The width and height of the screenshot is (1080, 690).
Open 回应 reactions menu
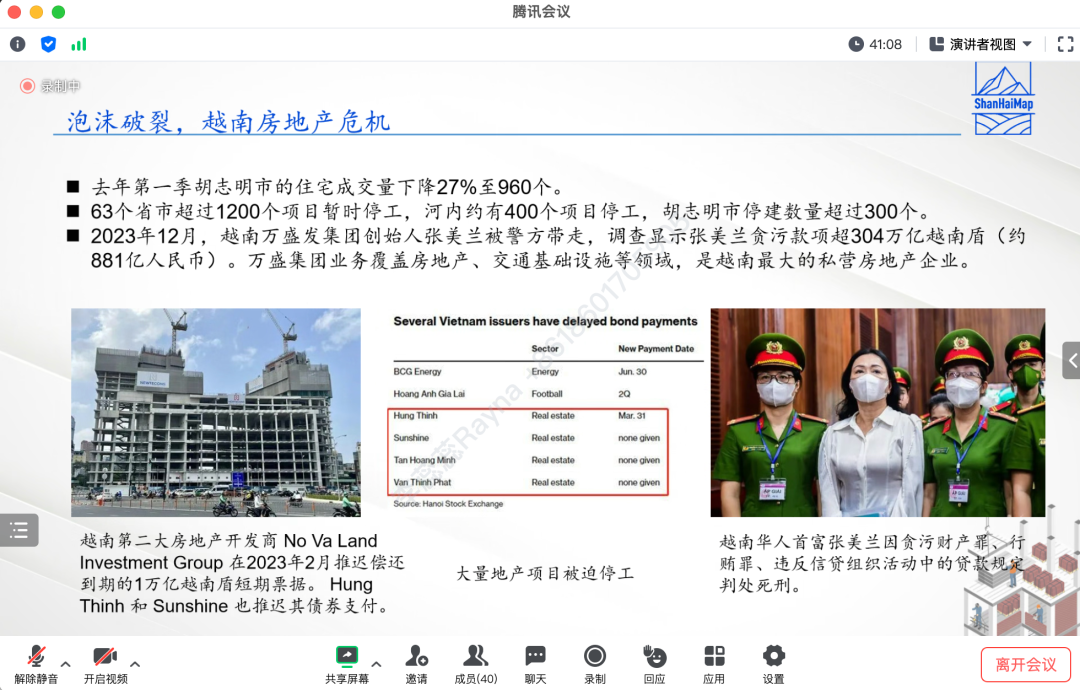point(654,665)
